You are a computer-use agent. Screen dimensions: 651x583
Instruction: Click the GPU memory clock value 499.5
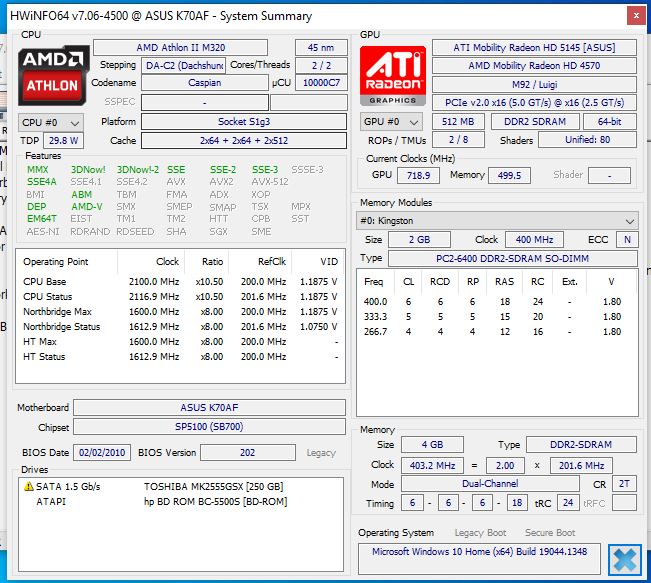pos(509,175)
